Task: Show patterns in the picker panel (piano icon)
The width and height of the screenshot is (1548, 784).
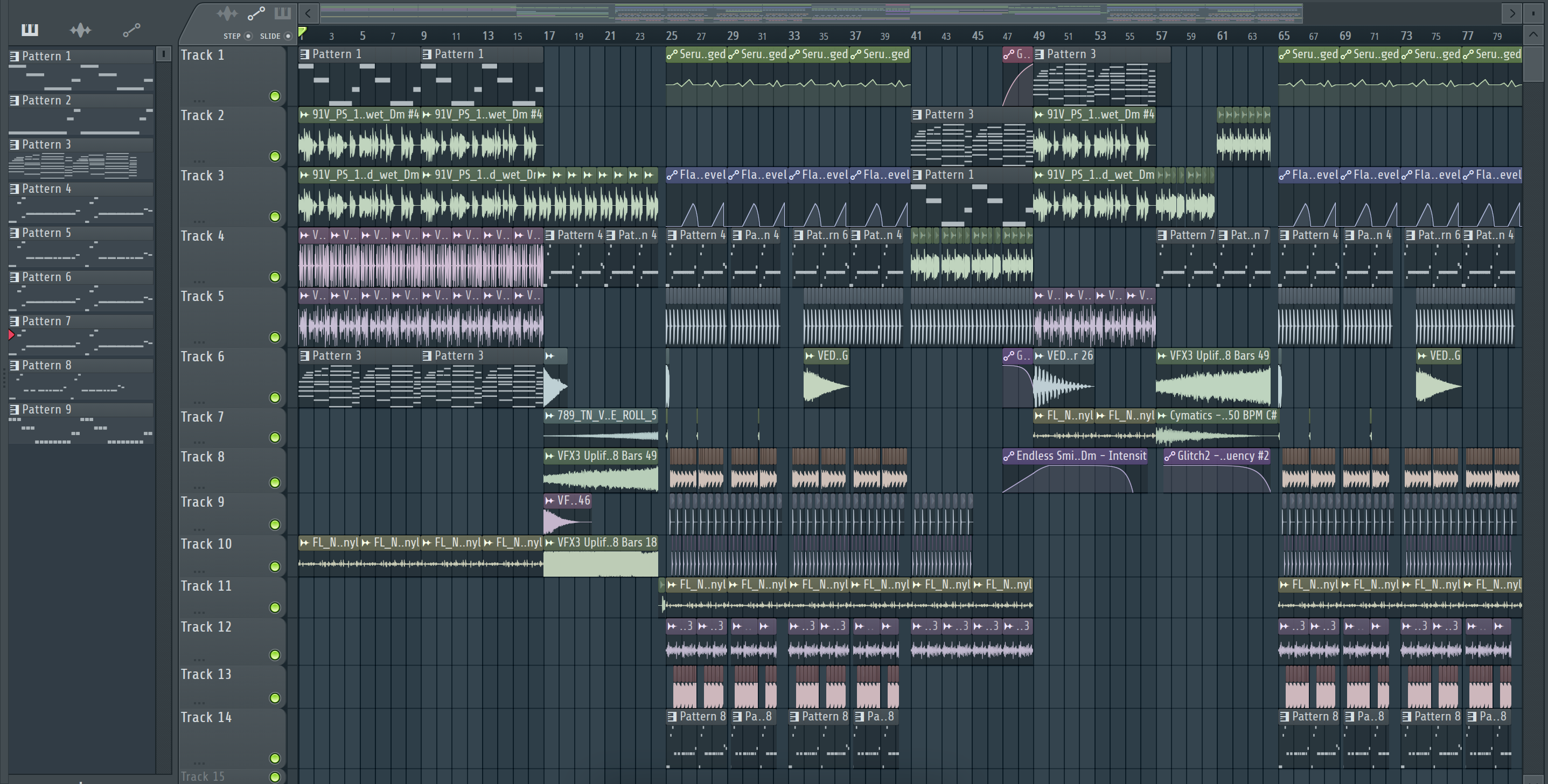Action: tap(30, 30)
